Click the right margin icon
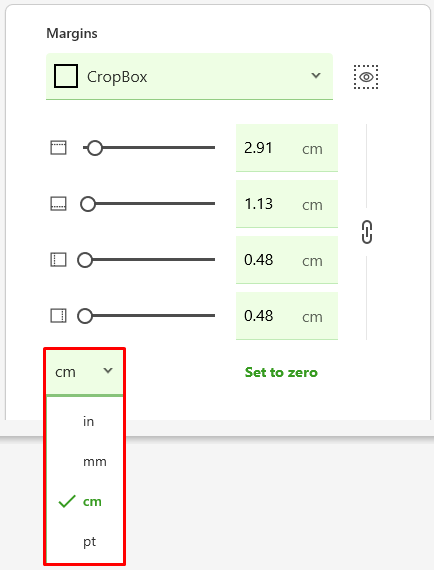 coord(58,316)
